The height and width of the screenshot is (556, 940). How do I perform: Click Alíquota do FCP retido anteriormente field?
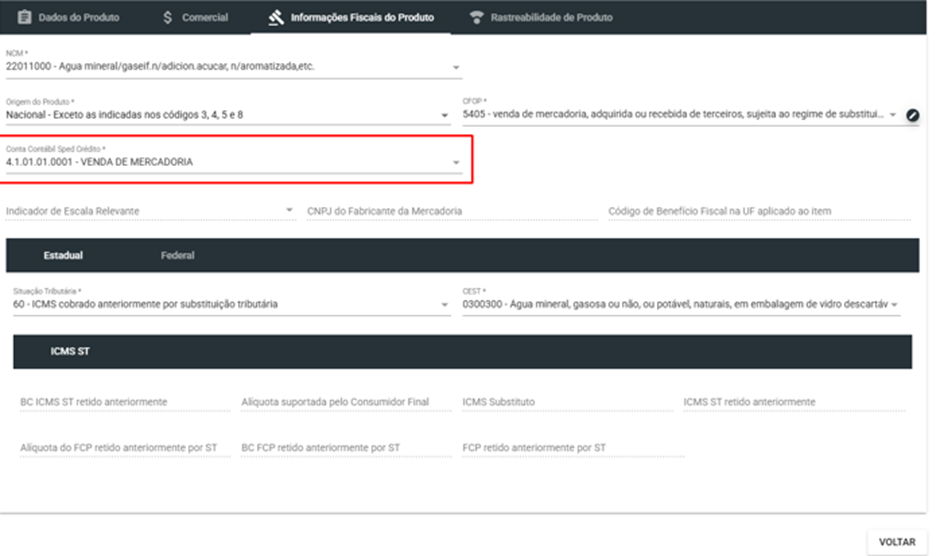[x=125, y=447]
